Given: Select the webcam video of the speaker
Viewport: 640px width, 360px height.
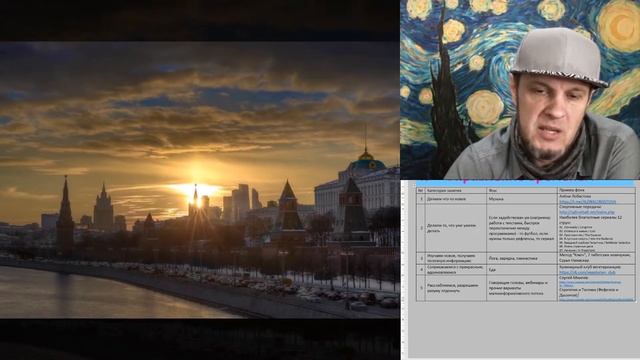Looking at the screenshot, I should [520, 89].
